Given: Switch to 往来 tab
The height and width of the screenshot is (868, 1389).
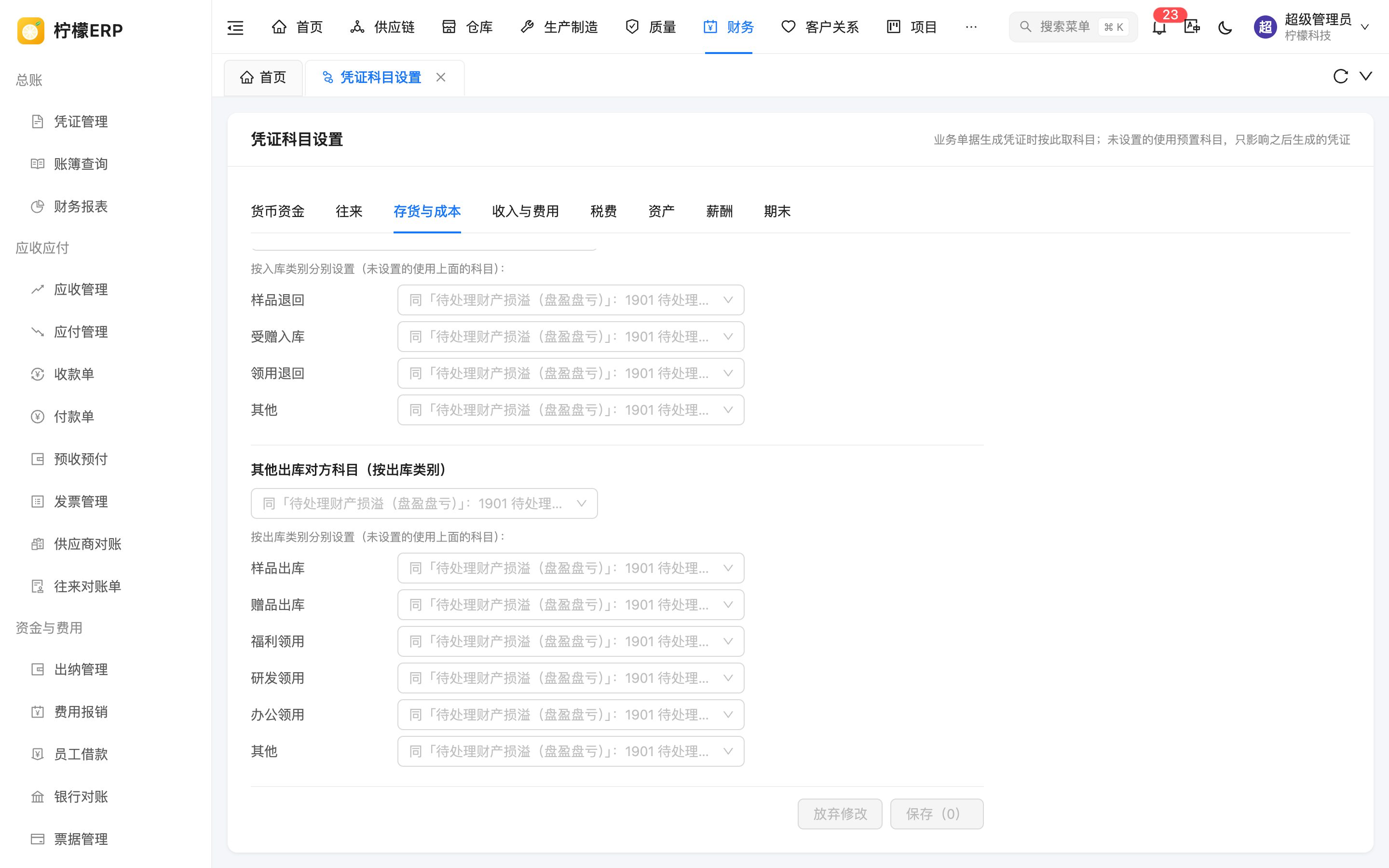Looking at the screenshot, I should coord(349,211).
